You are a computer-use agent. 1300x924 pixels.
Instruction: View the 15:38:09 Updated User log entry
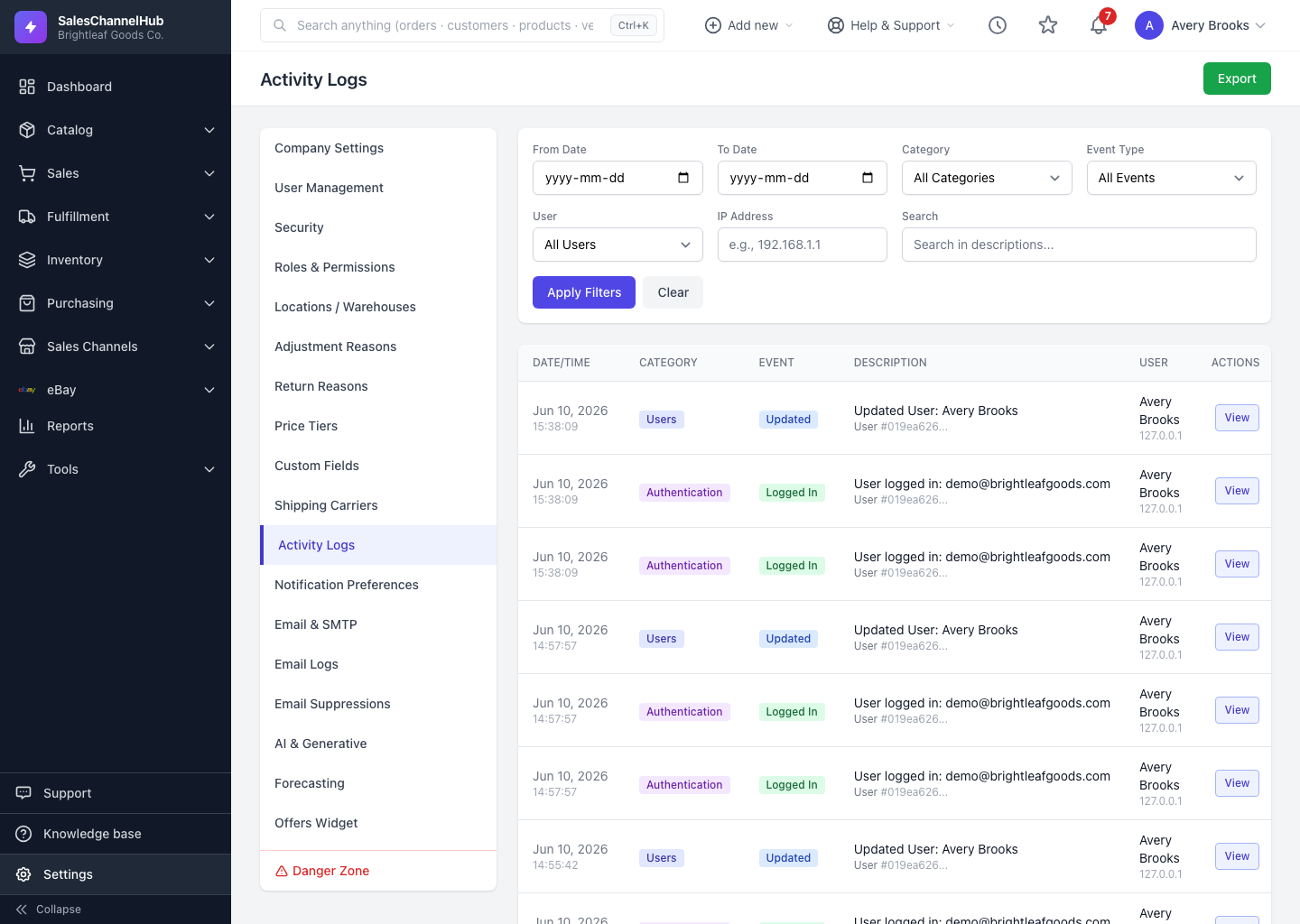click(1237, 418)
